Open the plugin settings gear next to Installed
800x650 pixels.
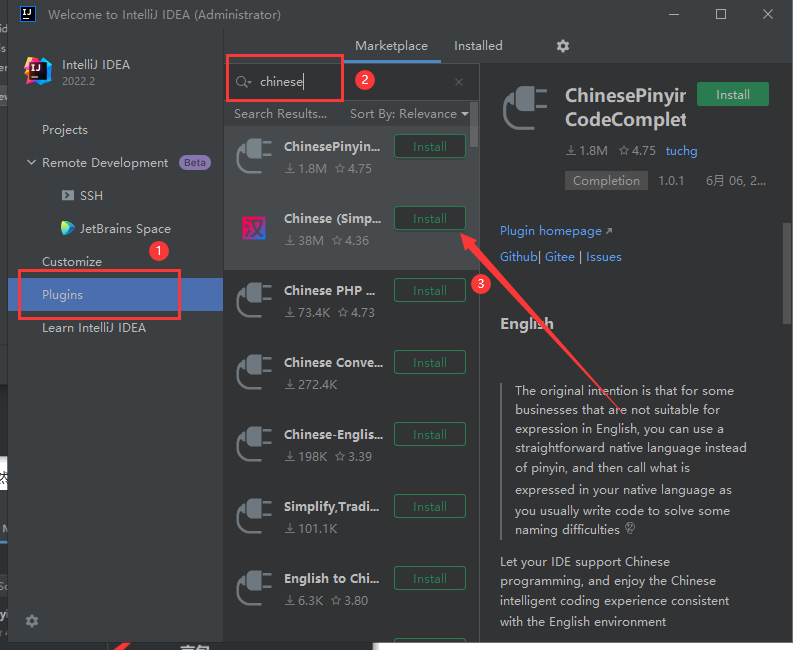[x=563, y=46]
